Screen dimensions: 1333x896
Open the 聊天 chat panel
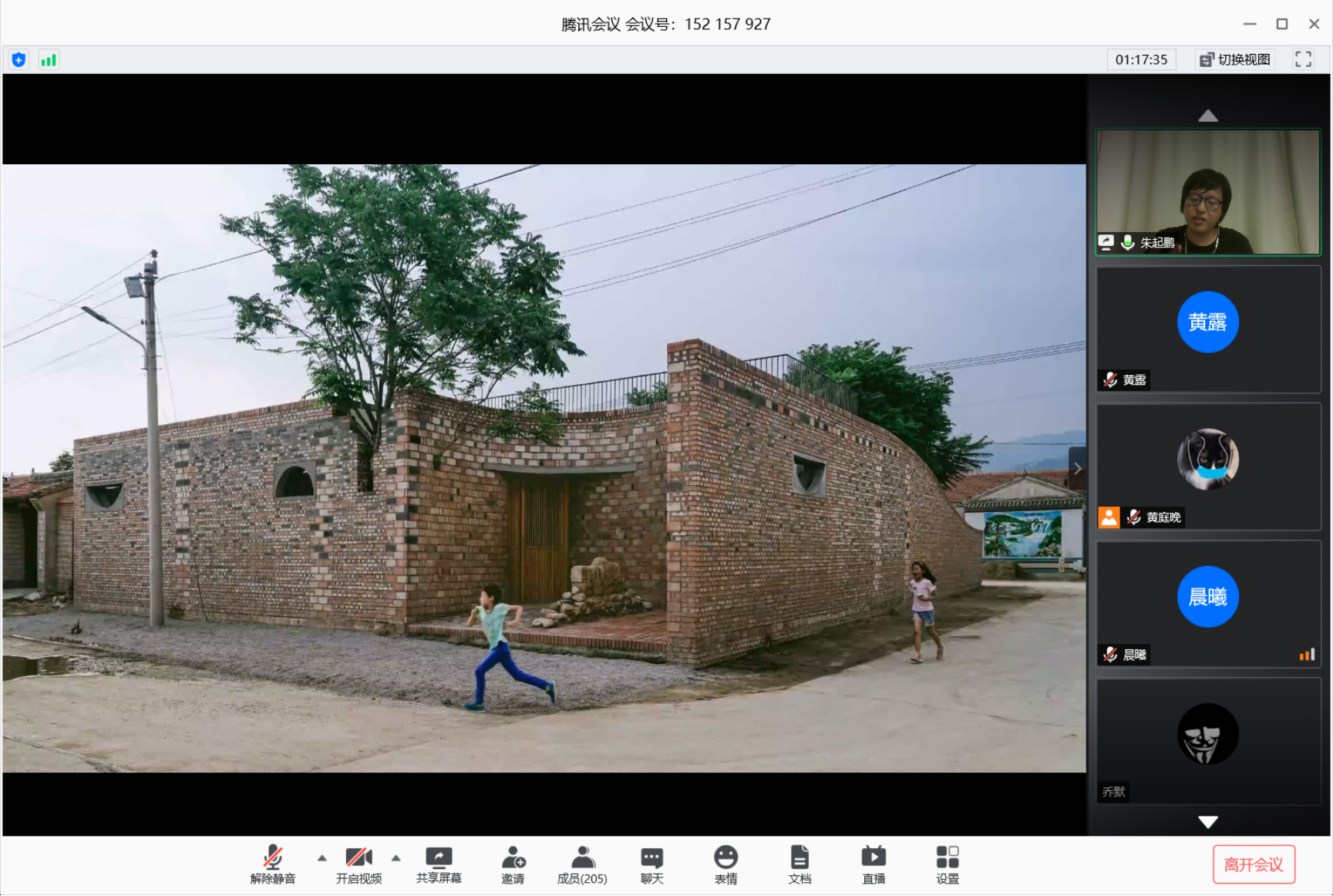tap(651, 864)
